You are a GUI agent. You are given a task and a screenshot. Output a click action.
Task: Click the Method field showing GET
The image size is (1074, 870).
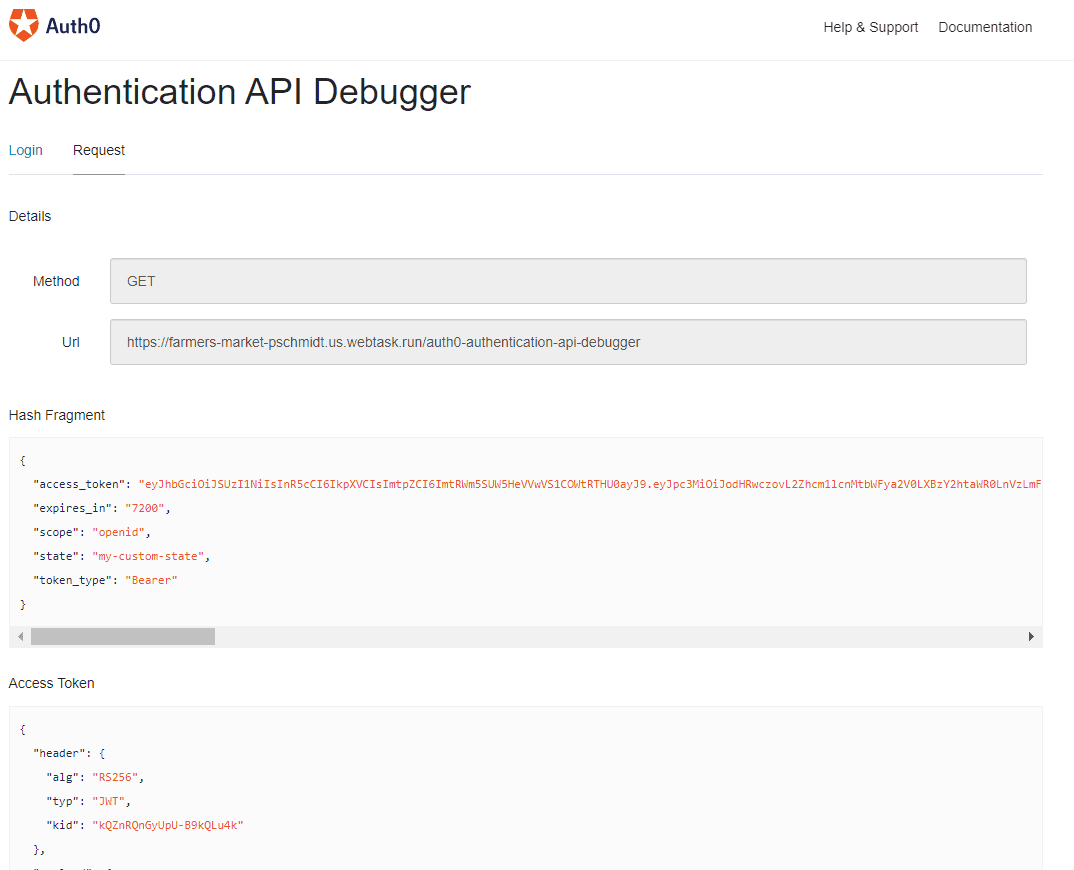568,281
